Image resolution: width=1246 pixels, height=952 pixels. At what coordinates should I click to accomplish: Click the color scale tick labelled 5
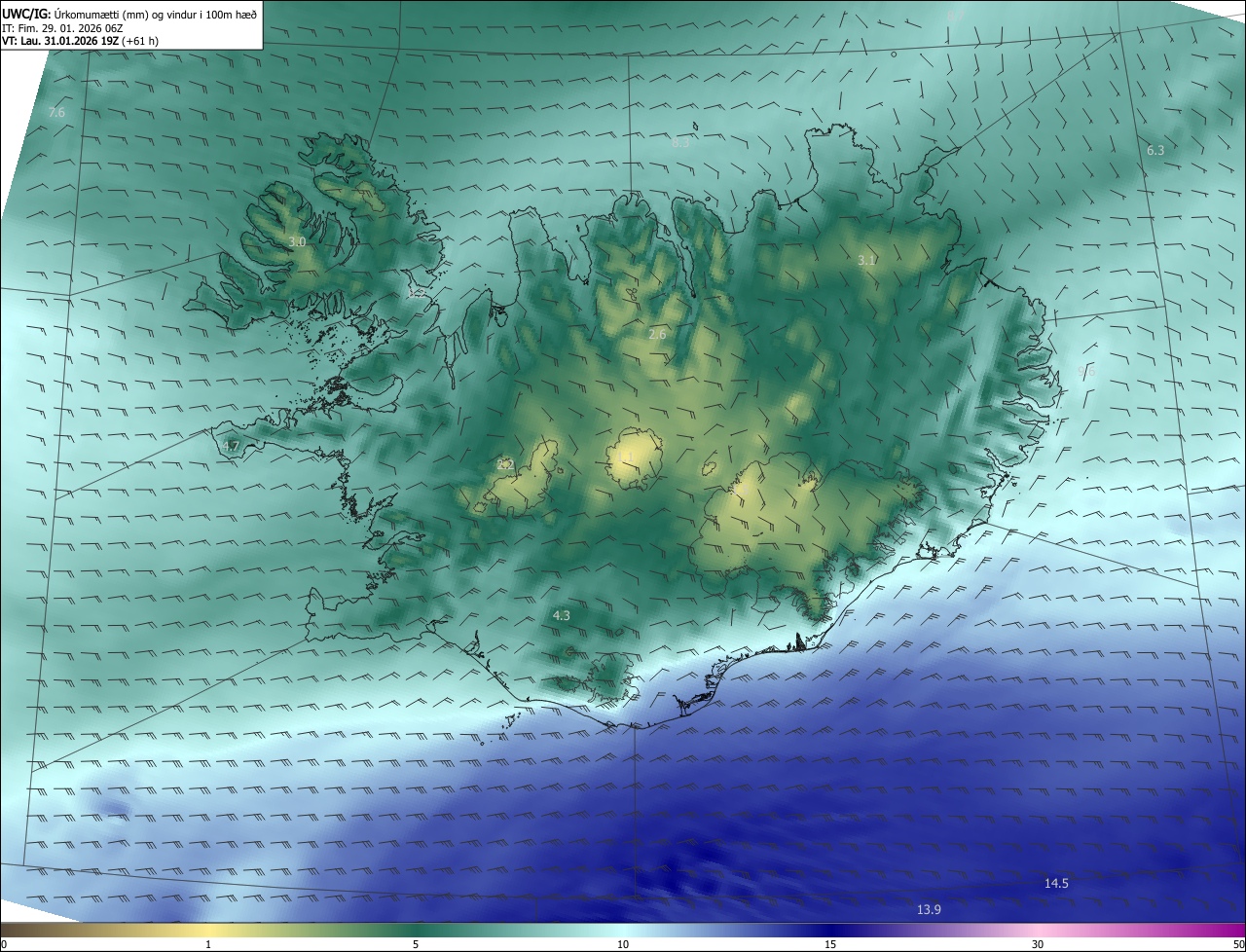[x=416, y=944]
